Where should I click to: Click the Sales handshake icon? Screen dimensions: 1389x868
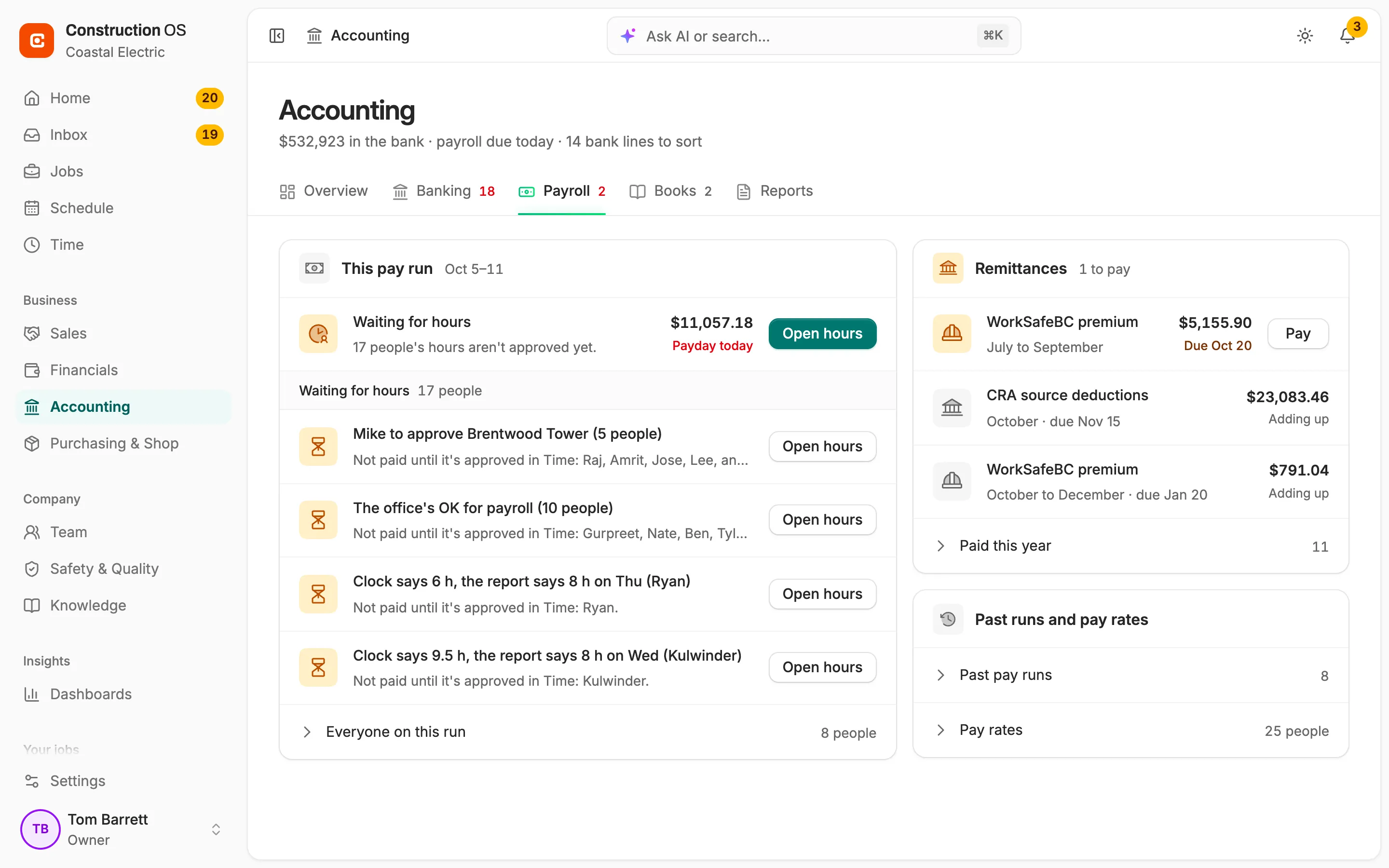[32, 334]
